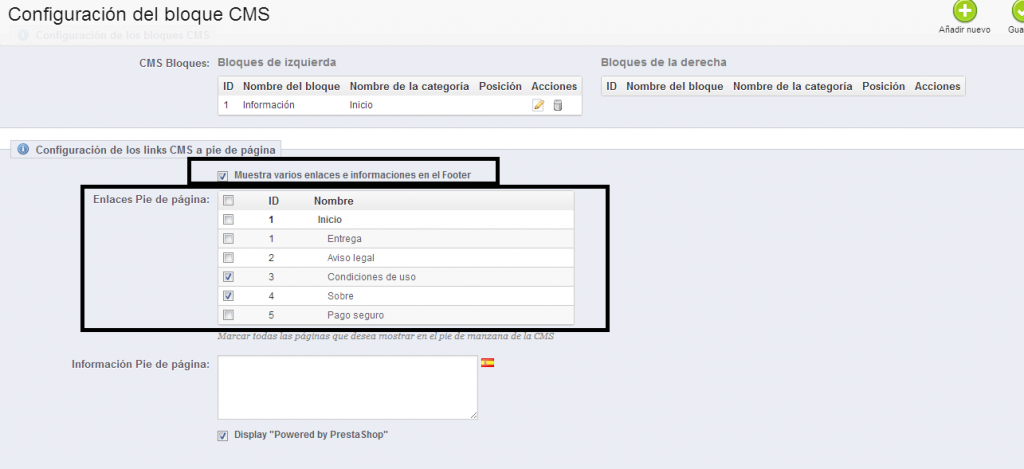The width and height of the screenshot is (1024, 469).
Task: Edit the Información block with pencil icon
Action: pyautogui.click(x=538, y=105)
